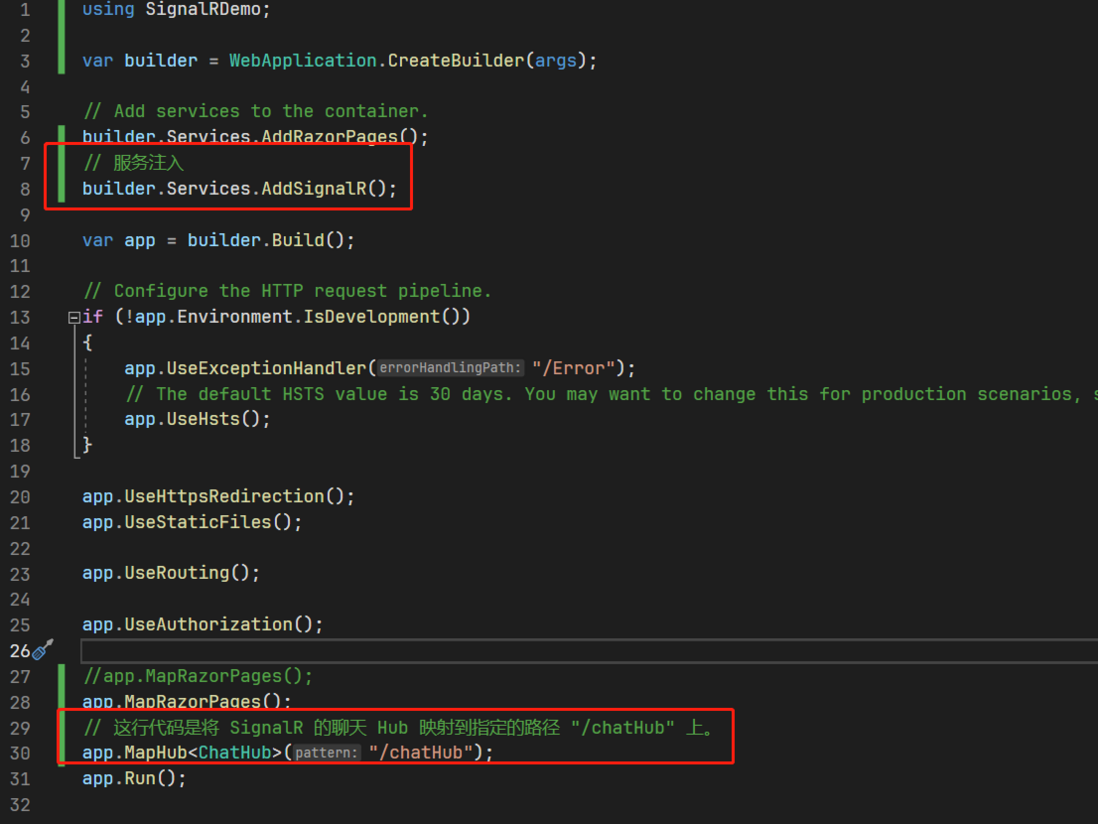
Task: Click line number 32 in the gutter
Action: [20, 805]
